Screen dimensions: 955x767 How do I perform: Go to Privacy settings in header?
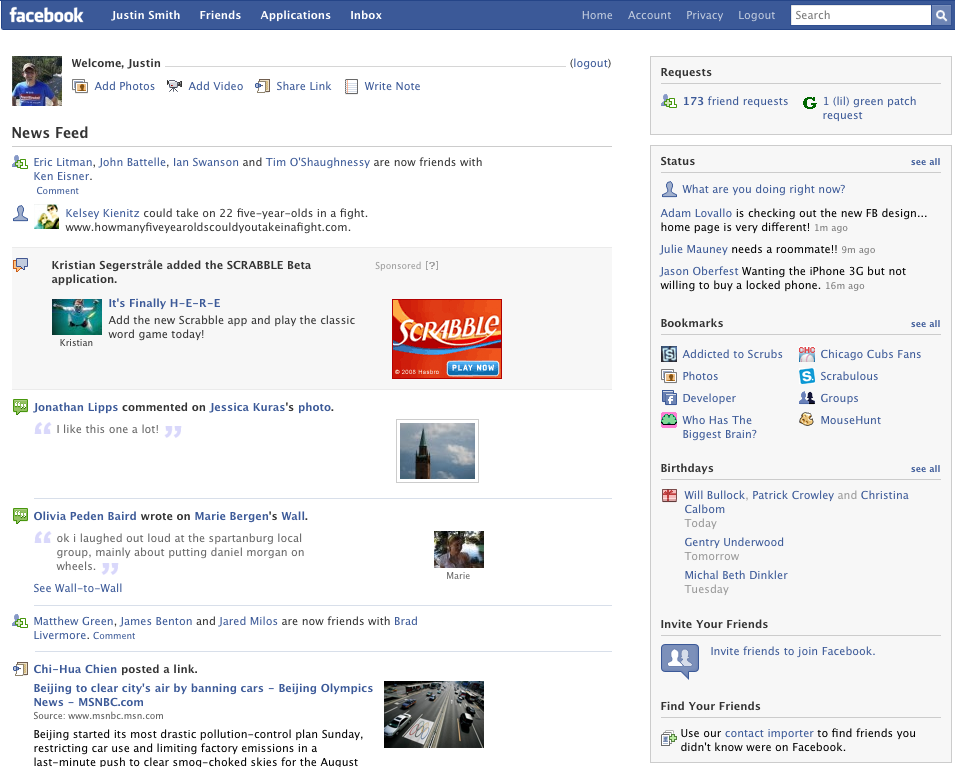[704, 15]
